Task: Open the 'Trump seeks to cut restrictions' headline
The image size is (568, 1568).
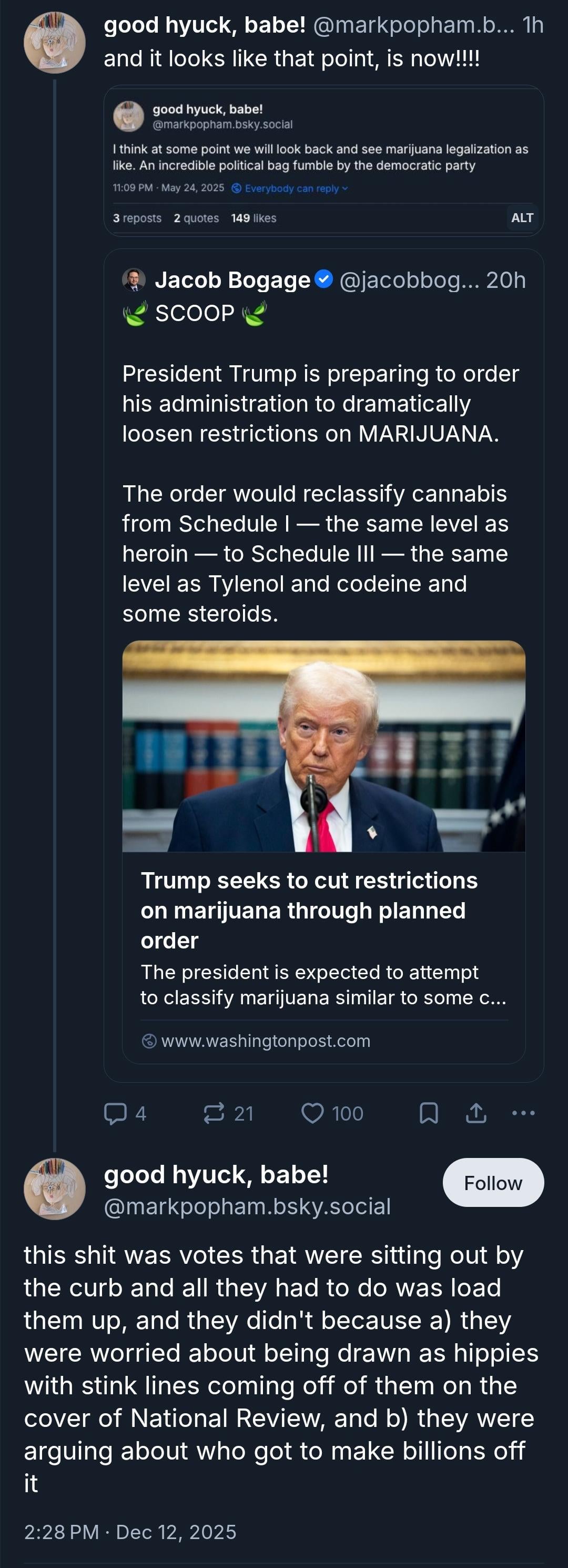Action: tap(309, 910)
